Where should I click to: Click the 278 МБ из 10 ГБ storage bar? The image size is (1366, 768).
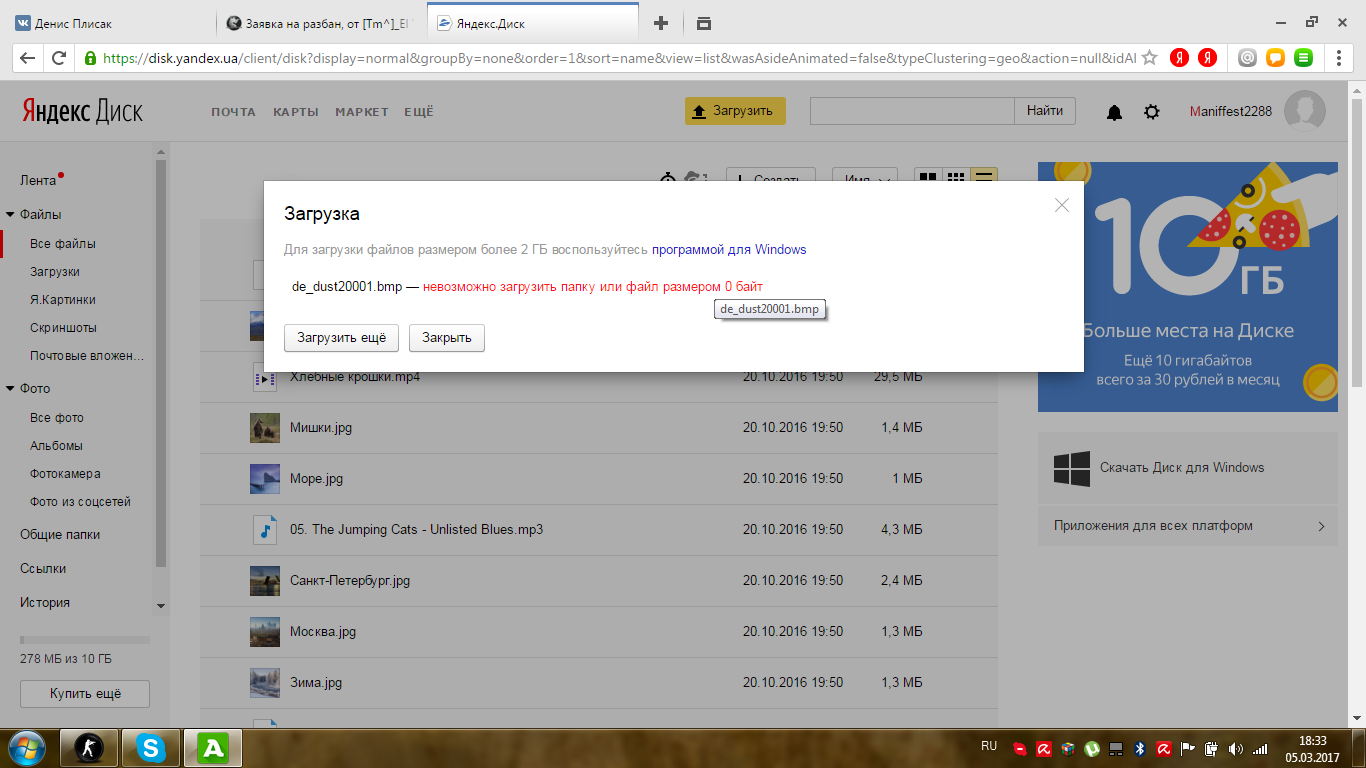pos(85,640)
